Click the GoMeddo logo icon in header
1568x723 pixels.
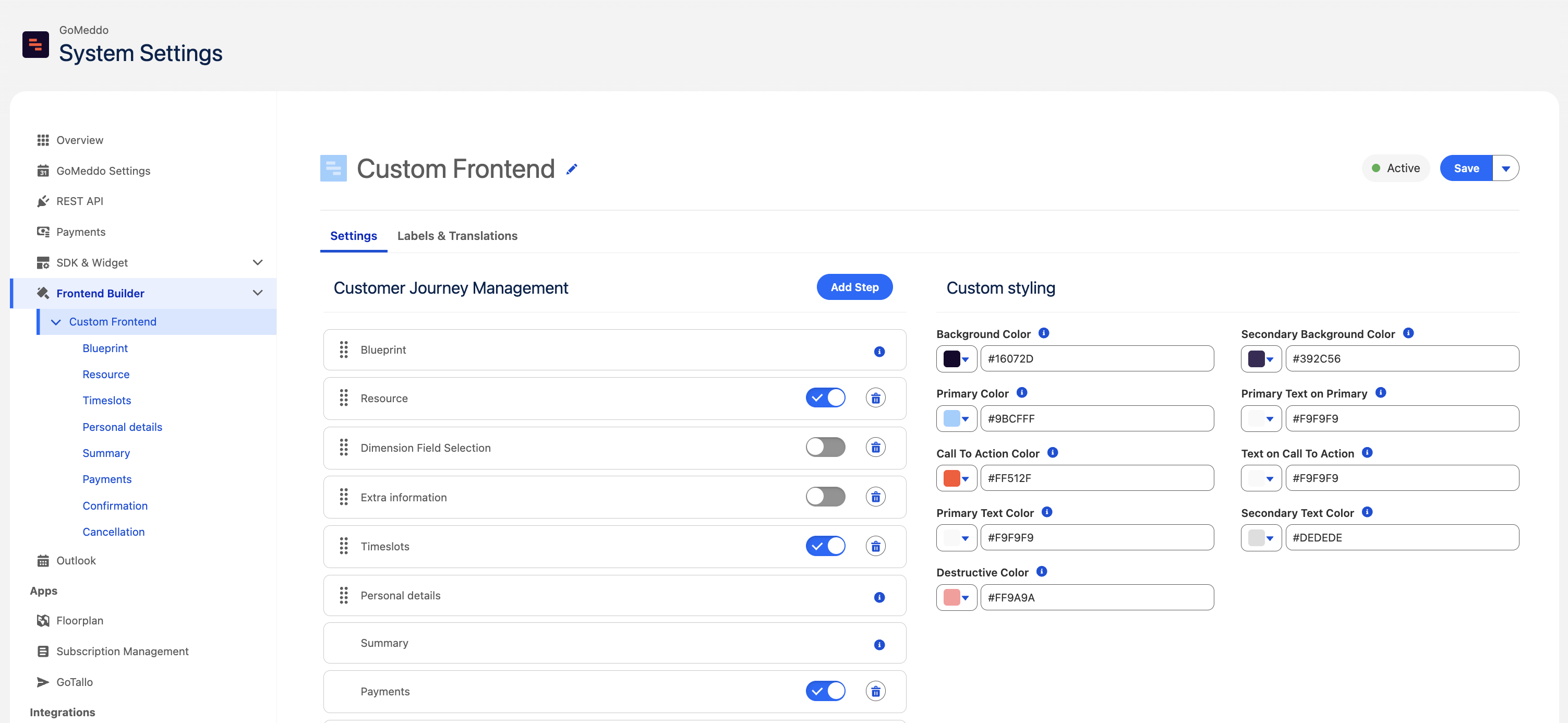(36, 45)
